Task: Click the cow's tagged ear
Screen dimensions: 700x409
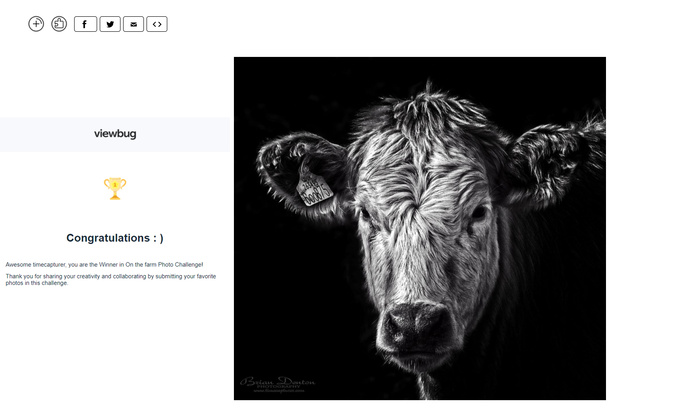Action: coord(304,174)
